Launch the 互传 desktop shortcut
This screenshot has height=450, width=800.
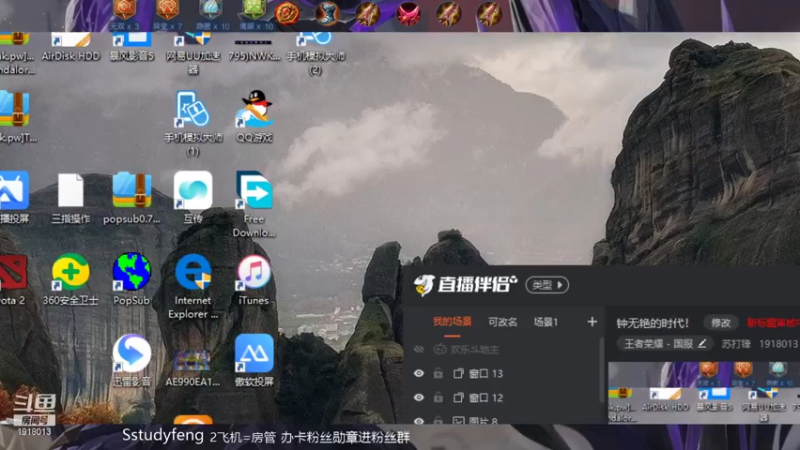193,198
